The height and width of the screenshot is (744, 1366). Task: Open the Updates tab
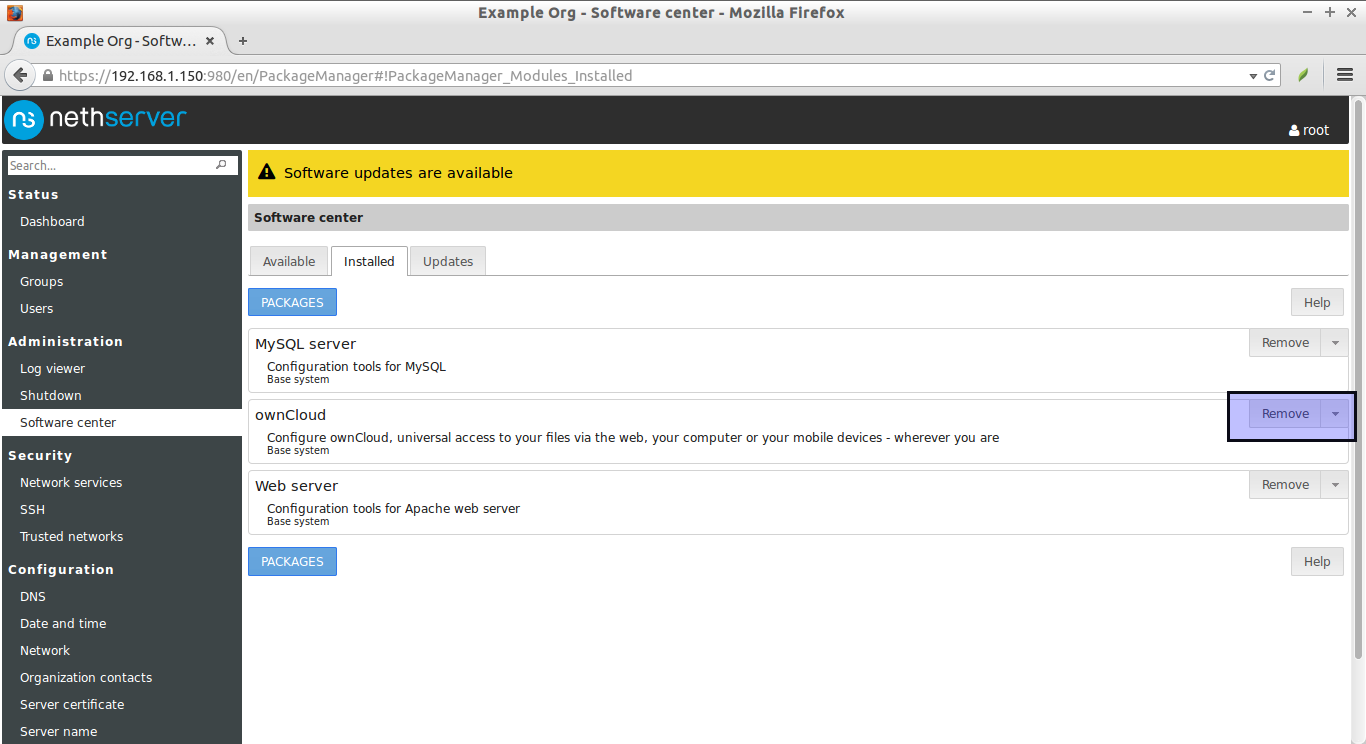click(x=448, y=261)
